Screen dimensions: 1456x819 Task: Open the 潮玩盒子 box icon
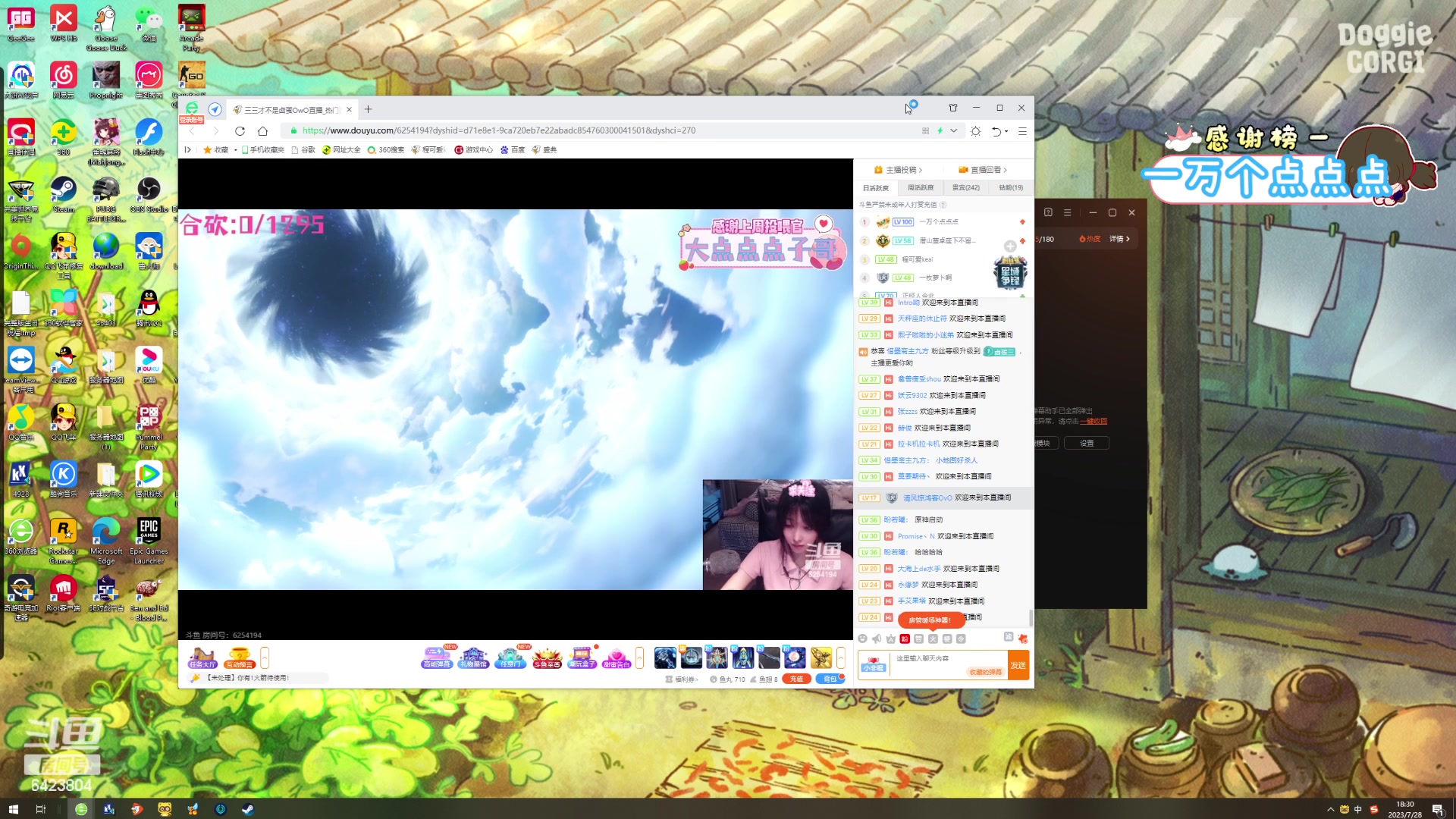(x=582, y=657)
